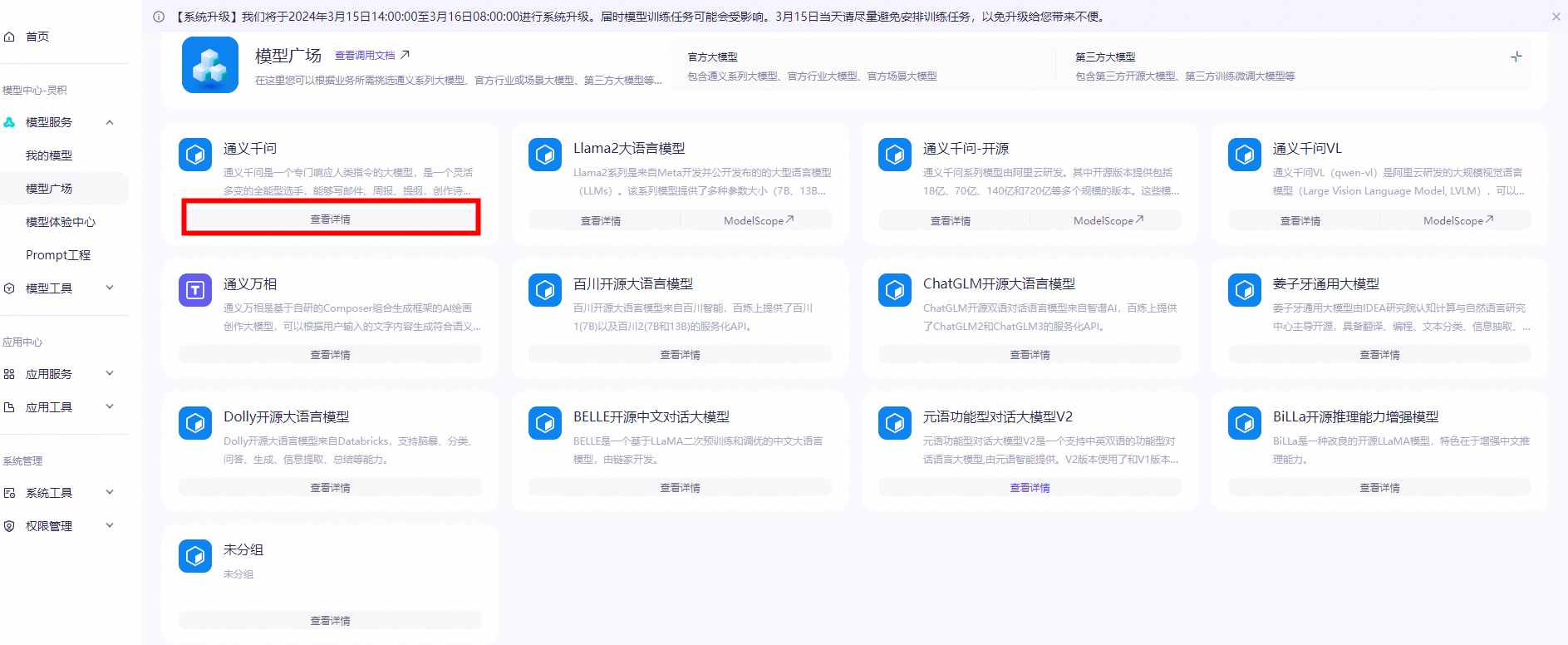Open ModelScope link for Llama2

759,220
